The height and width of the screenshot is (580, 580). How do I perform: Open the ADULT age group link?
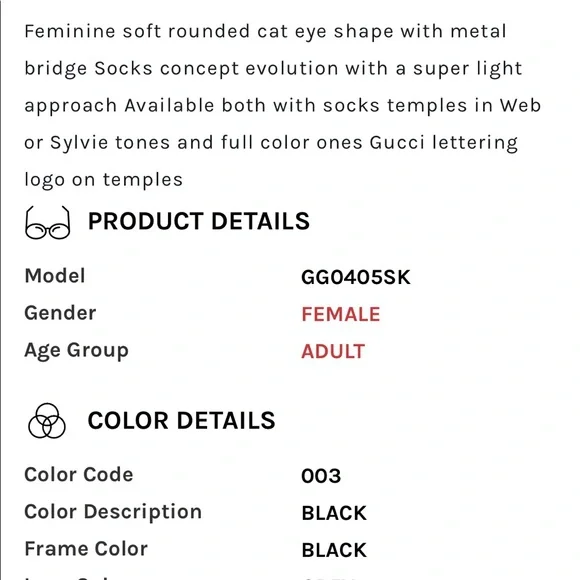[333, 351]
